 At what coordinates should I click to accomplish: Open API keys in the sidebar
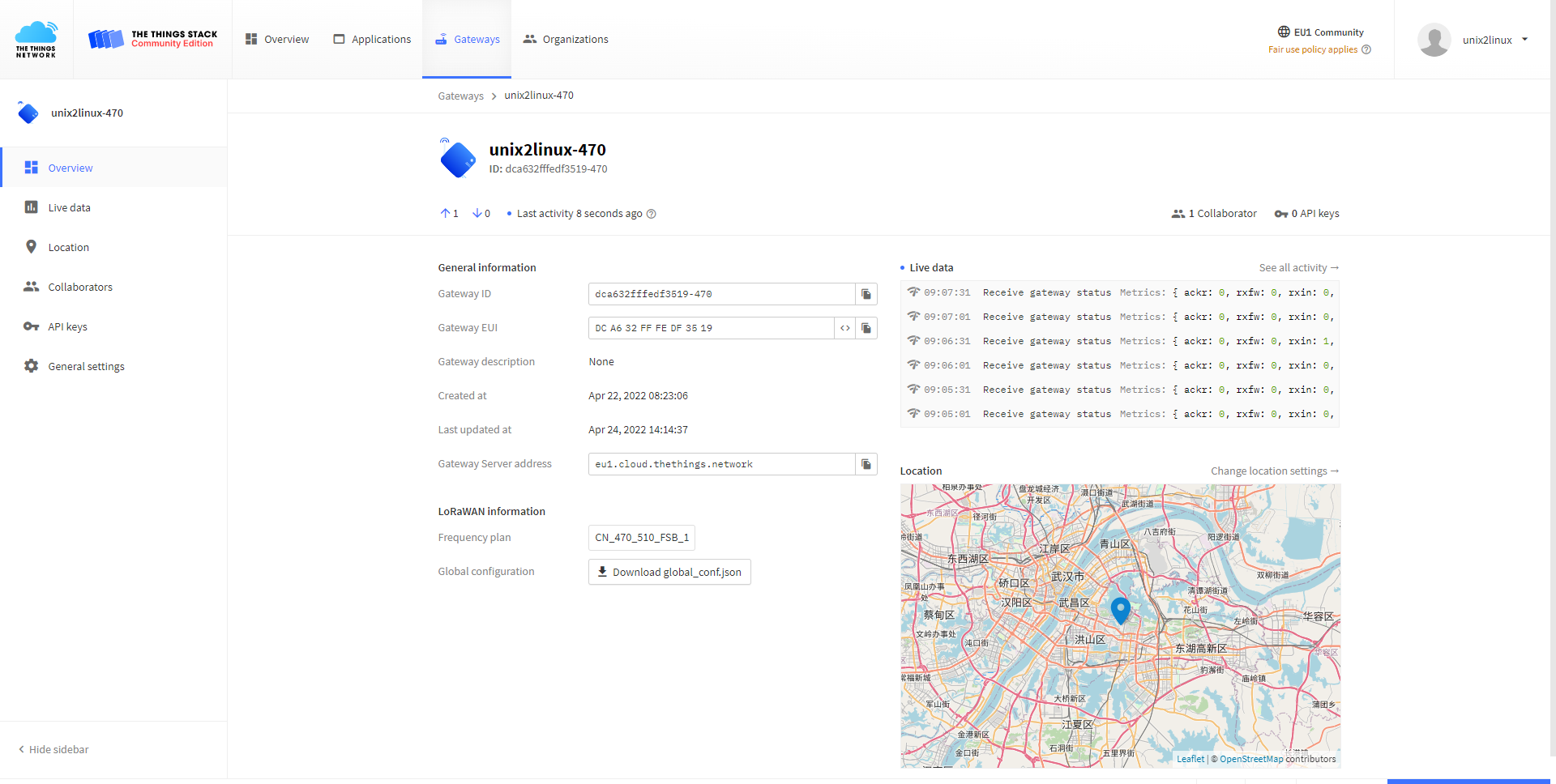pyautogui.click(x=113, y=326)
